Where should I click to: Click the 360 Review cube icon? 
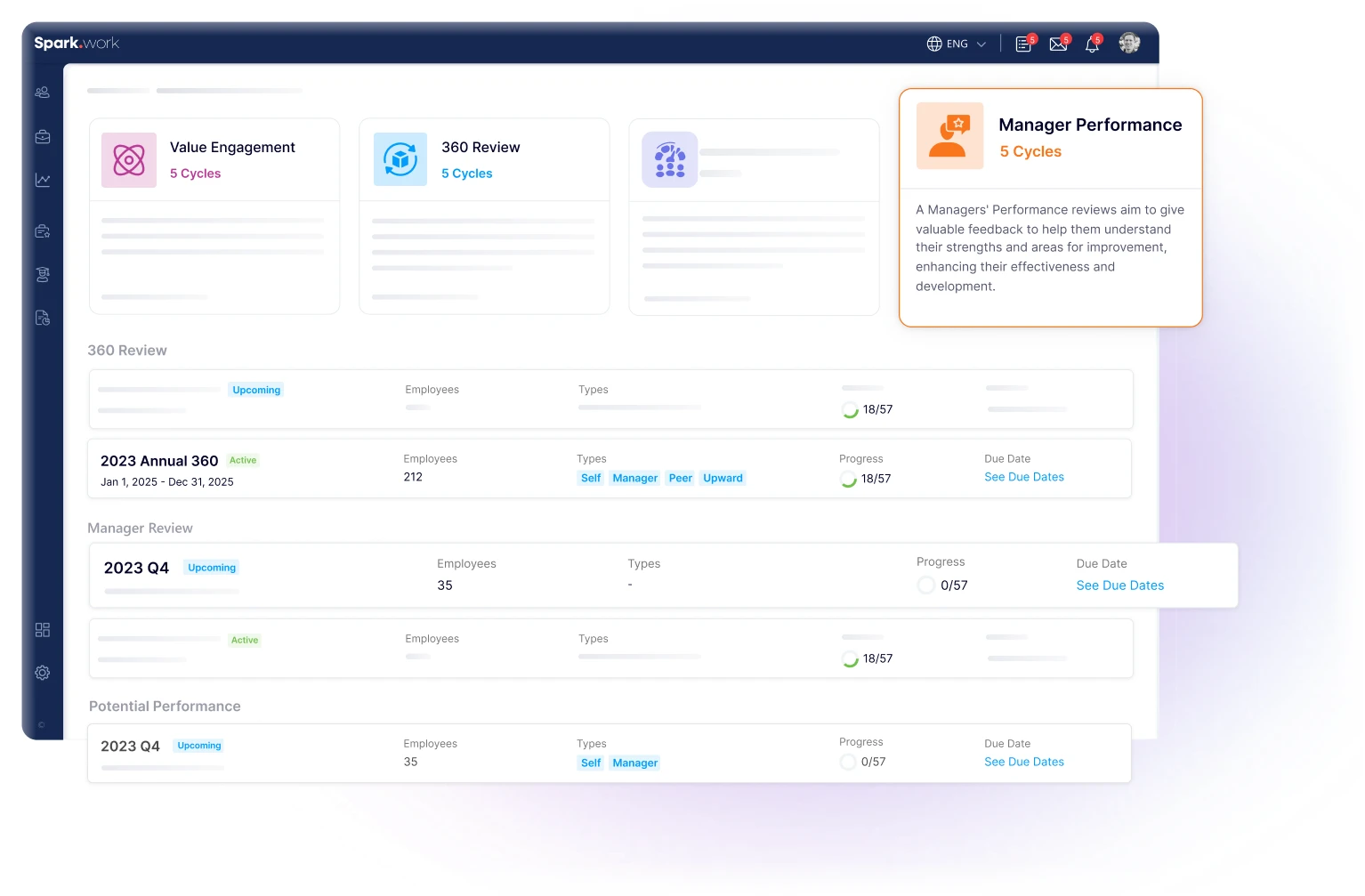pyautogui.click(x=400, y=159)
